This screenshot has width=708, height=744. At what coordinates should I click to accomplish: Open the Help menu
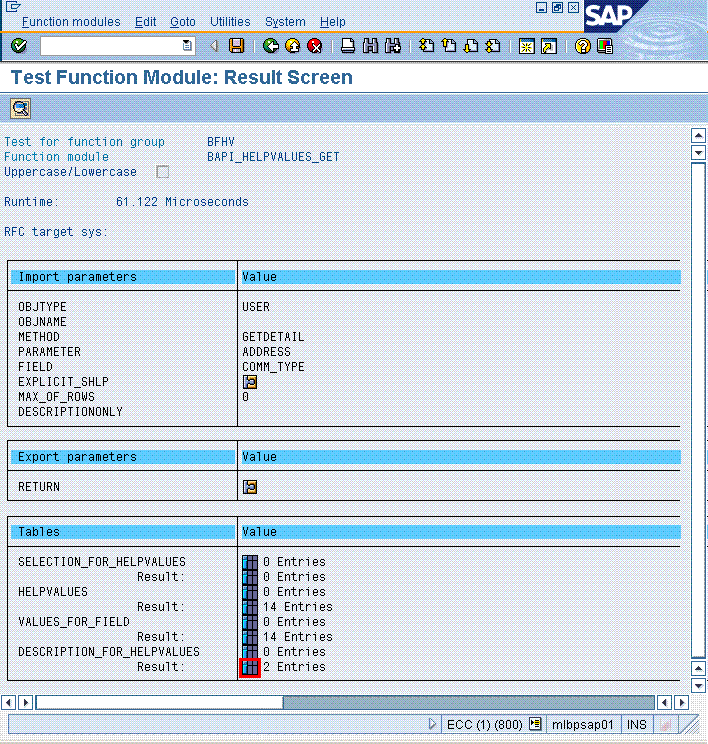point(333,22)
